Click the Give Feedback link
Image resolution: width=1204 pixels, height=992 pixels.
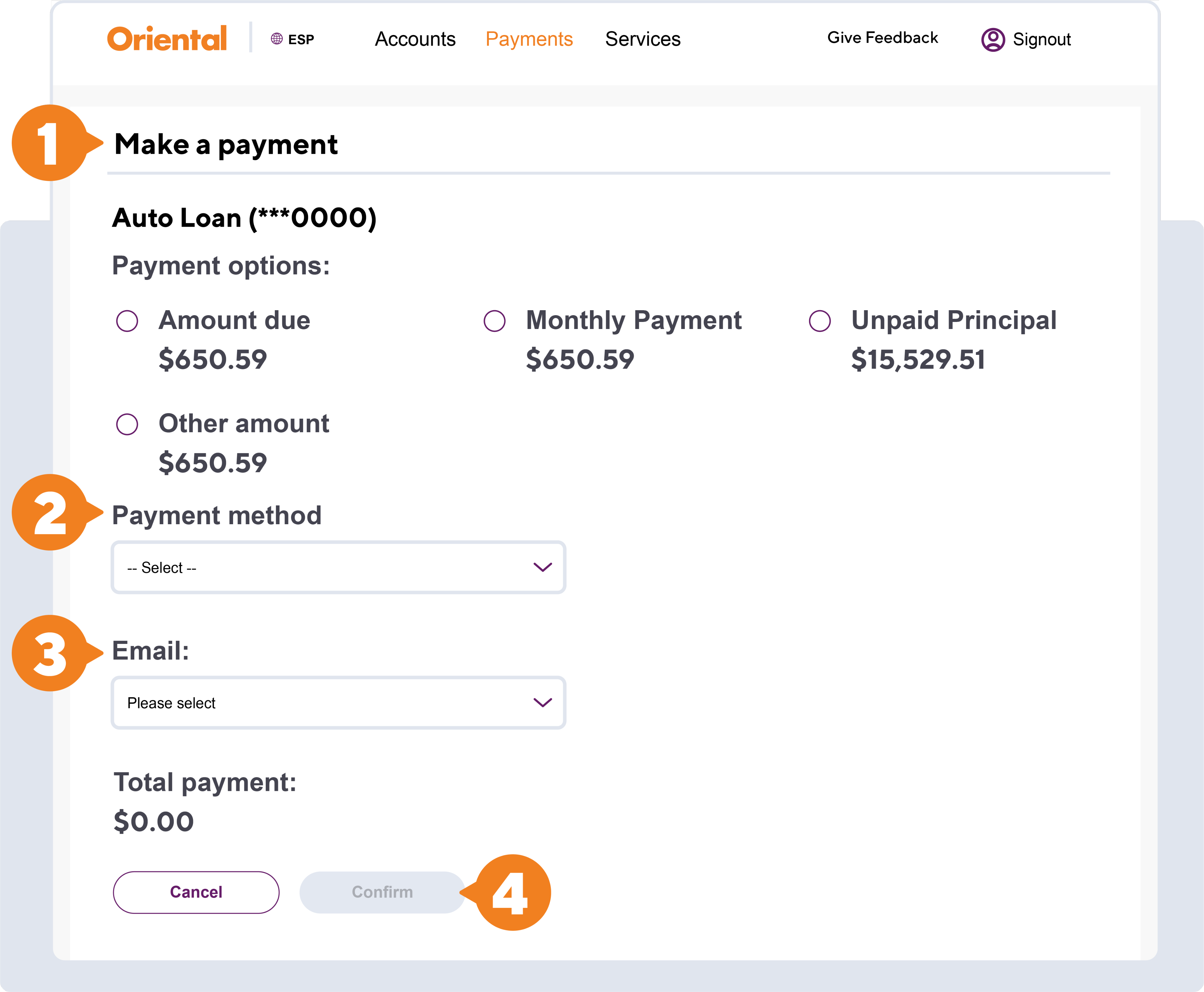(882, 38)
